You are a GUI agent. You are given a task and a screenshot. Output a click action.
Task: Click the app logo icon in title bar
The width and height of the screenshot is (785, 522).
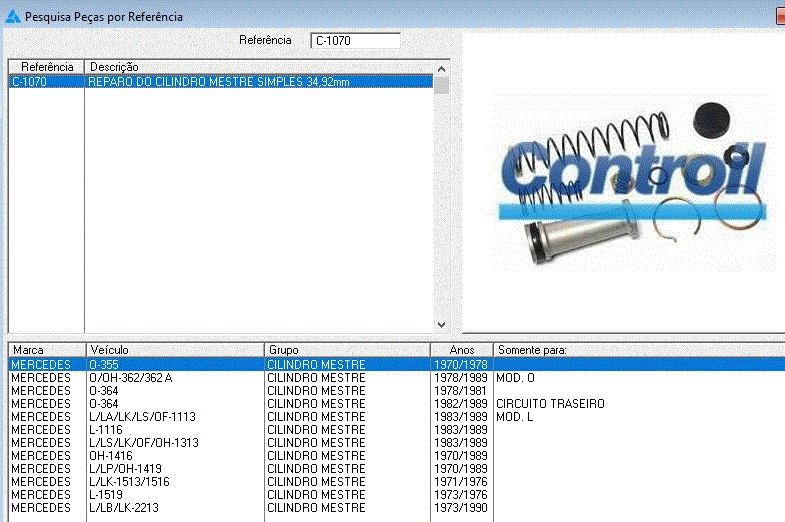click(12, 16)
